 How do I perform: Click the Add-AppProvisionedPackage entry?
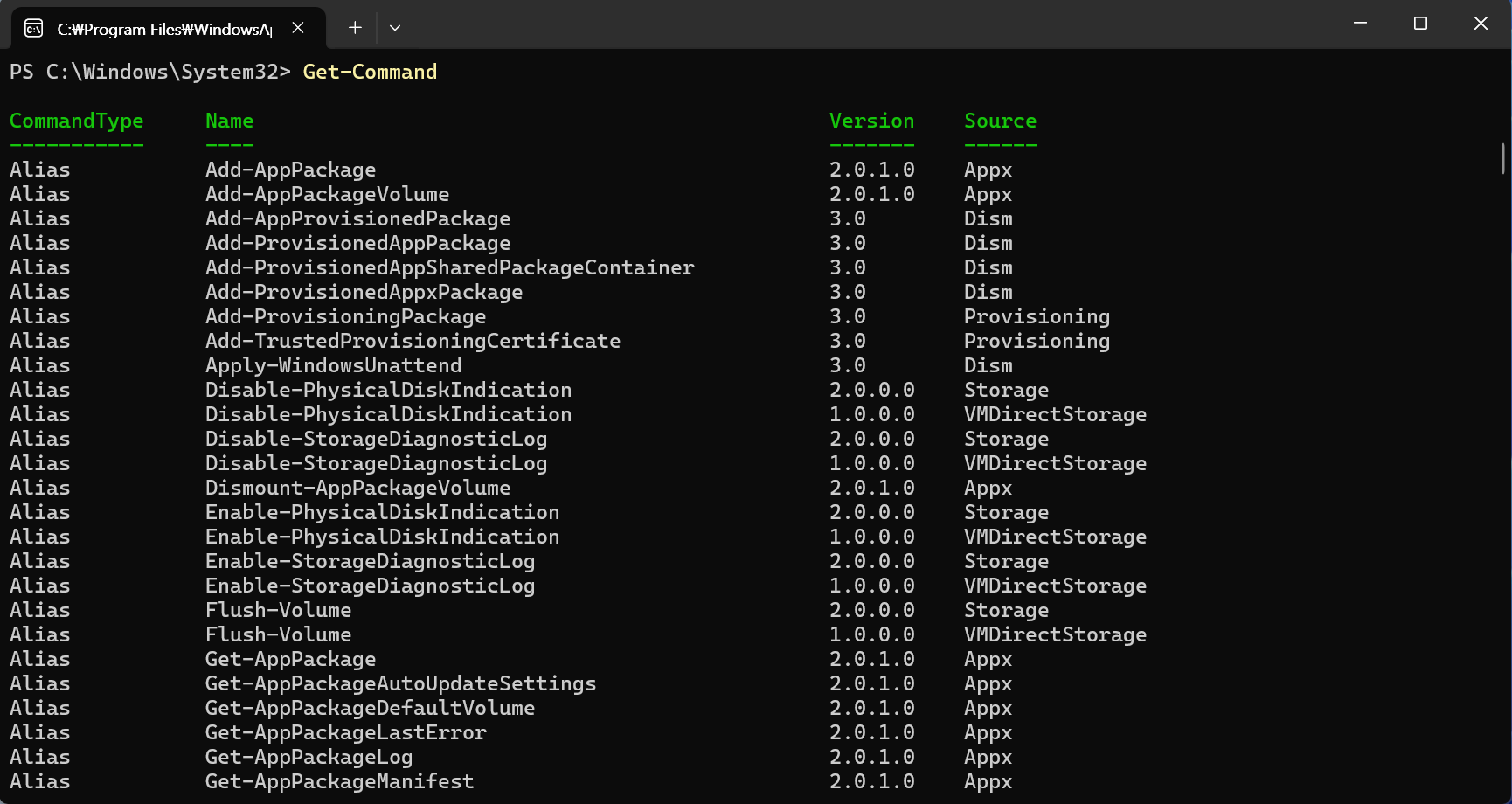358,218
